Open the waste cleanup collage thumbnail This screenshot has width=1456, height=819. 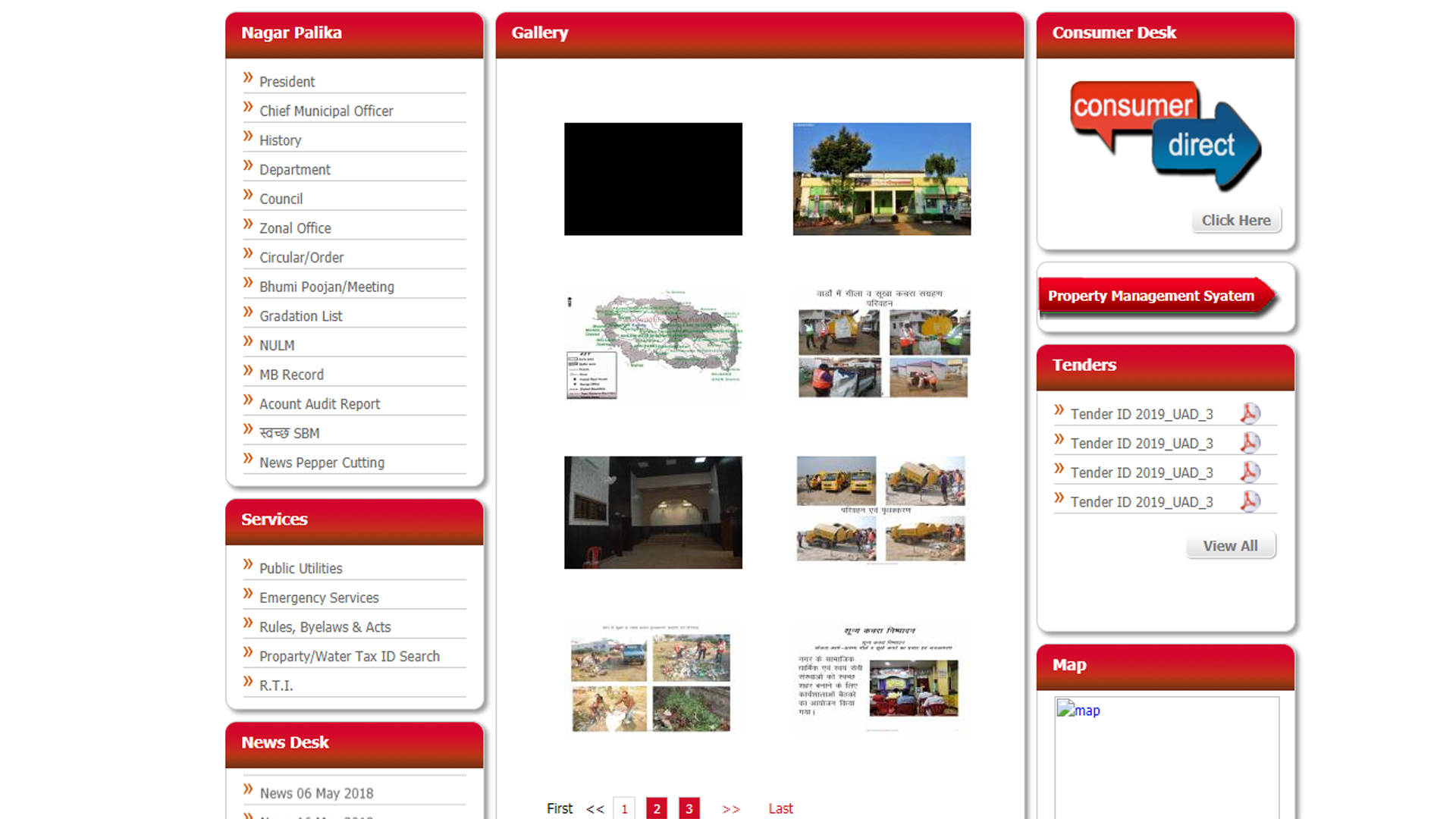point(653,679)
